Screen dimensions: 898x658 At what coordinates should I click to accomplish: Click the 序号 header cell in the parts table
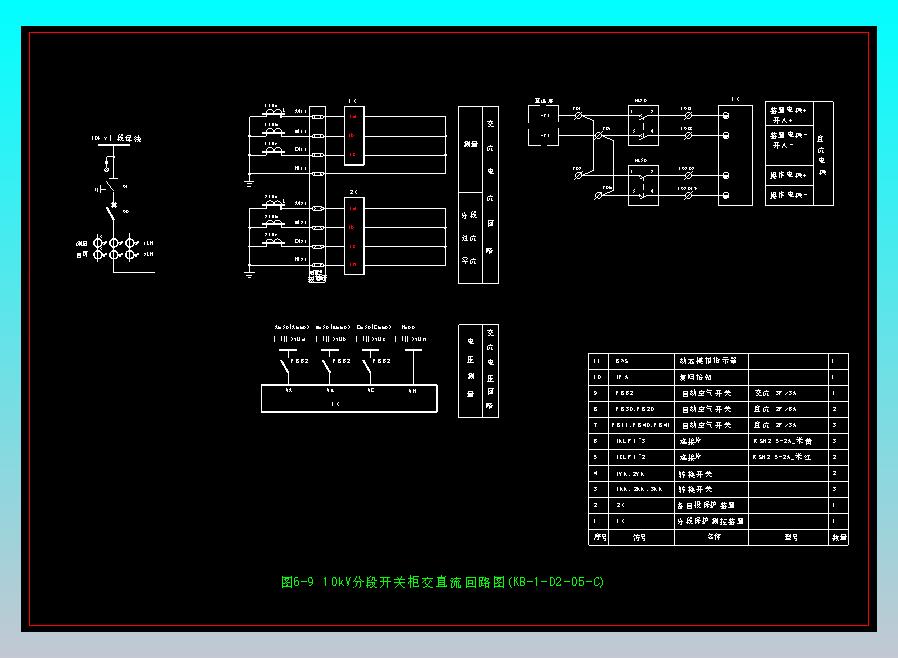[x=598, y=537]
